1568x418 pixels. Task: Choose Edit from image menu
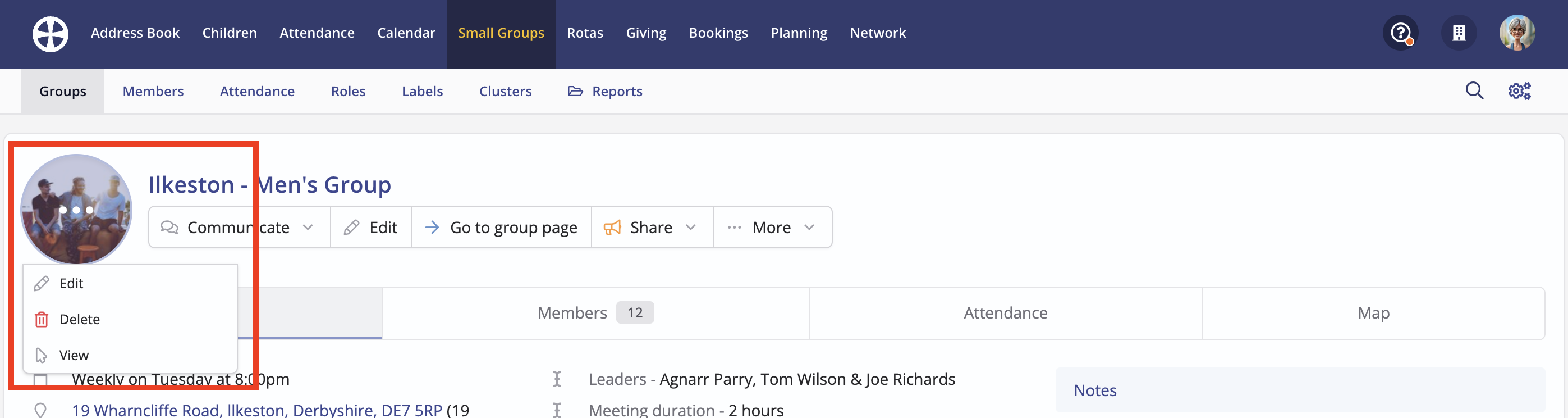coord(130,283)
